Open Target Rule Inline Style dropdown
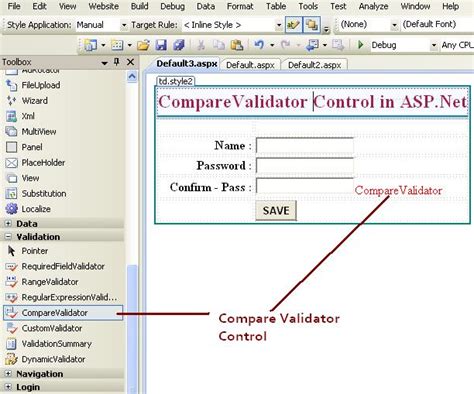 279,25
